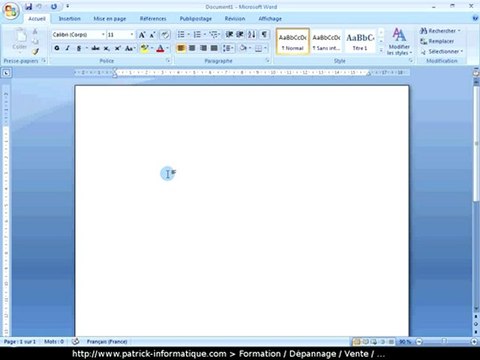Justify the paragraph text

click(x=214, y=48)
